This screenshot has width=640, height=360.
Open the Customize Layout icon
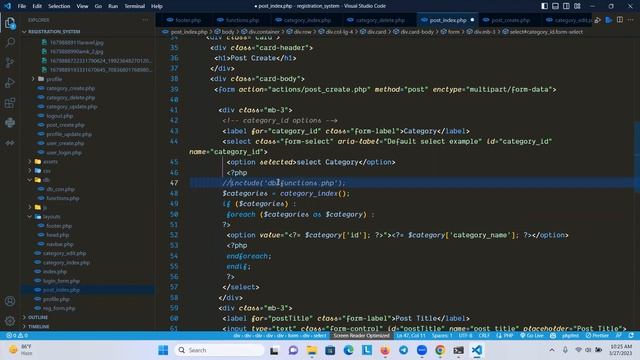(577, 6)
